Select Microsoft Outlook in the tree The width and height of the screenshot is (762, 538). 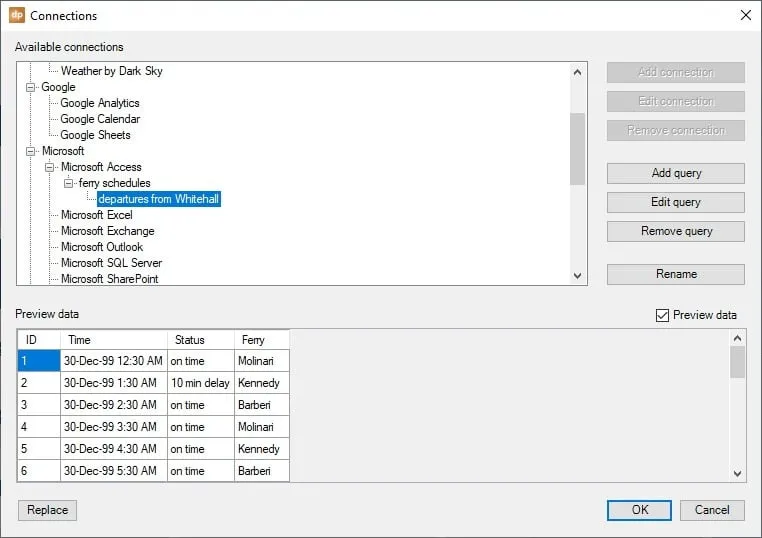click(x=102, y=247)
